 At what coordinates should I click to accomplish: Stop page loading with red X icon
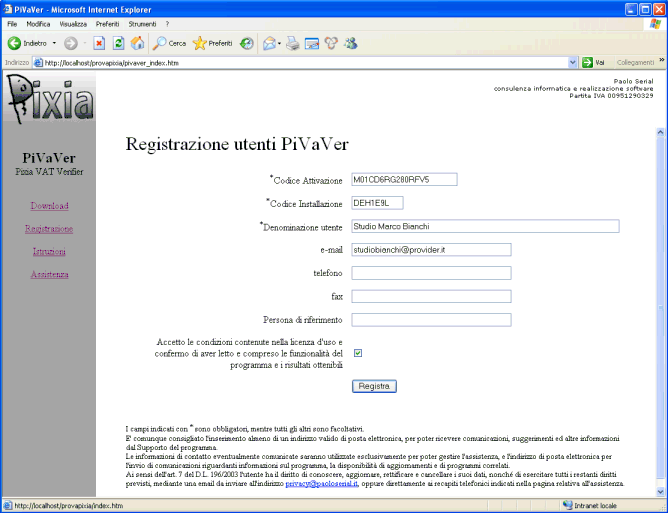tap(99, 43)
